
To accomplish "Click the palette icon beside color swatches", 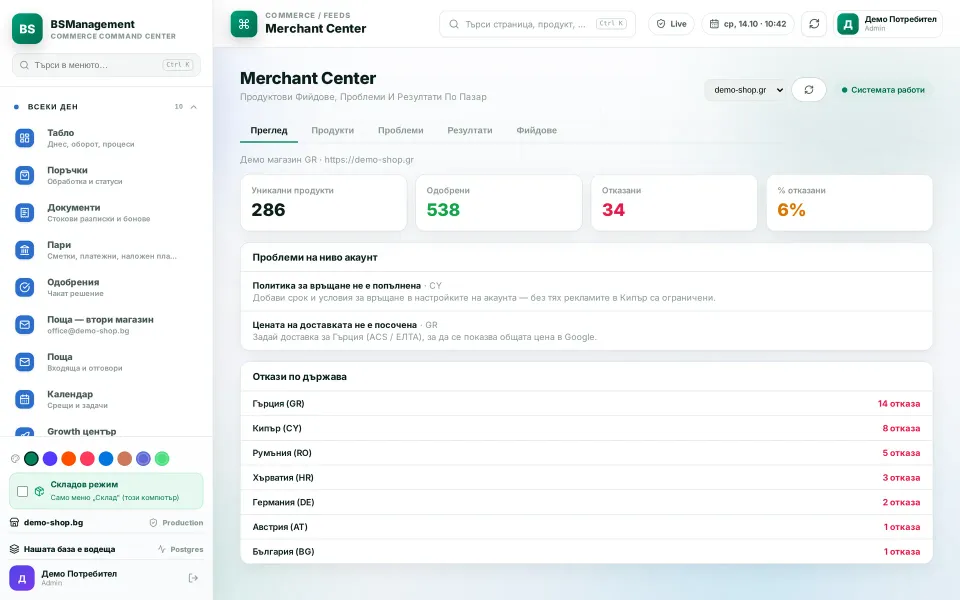I will tap(15, 459).
